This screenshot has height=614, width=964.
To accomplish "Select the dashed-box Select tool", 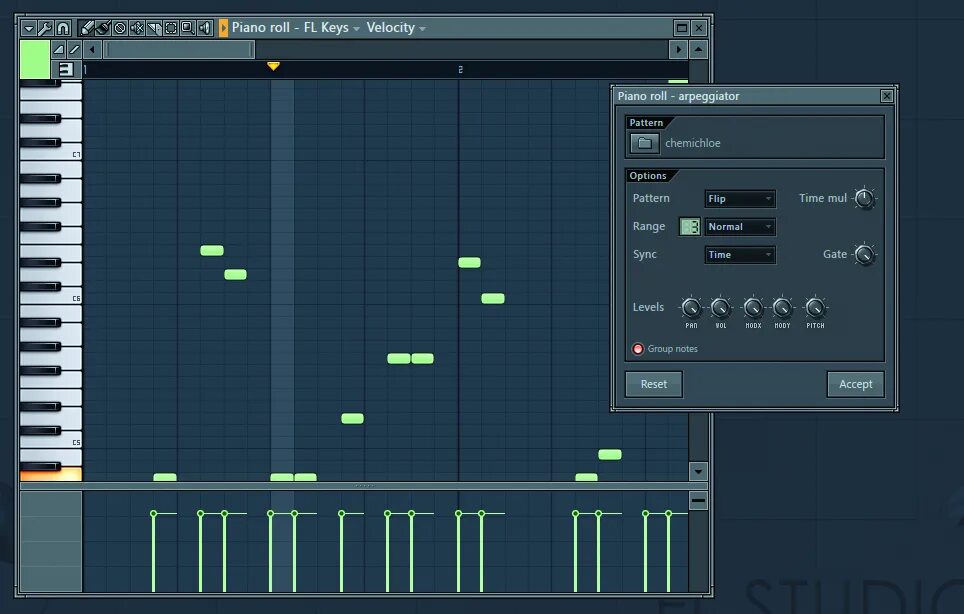I will coord(171,28).
